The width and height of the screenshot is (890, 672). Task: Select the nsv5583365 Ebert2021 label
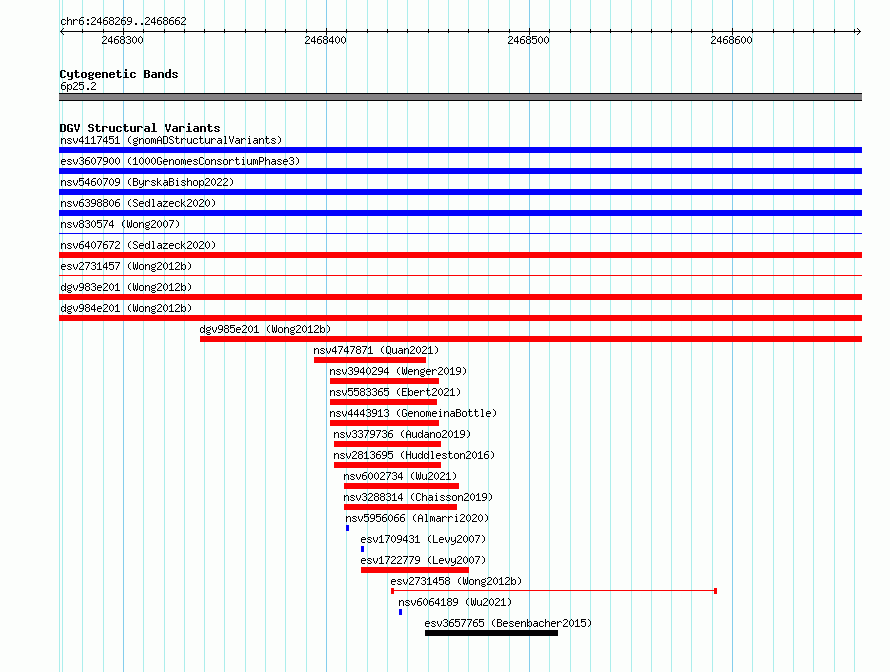click(x=395, y=392)
